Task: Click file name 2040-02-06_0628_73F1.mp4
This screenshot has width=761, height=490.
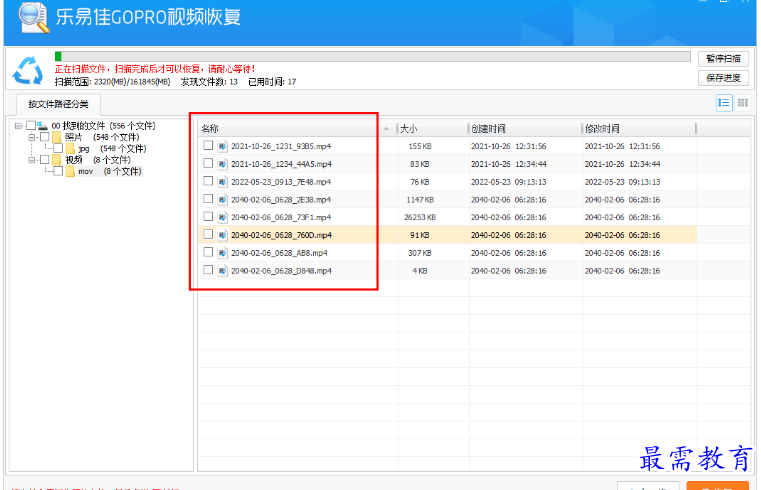Action: (x=281, y=217)
